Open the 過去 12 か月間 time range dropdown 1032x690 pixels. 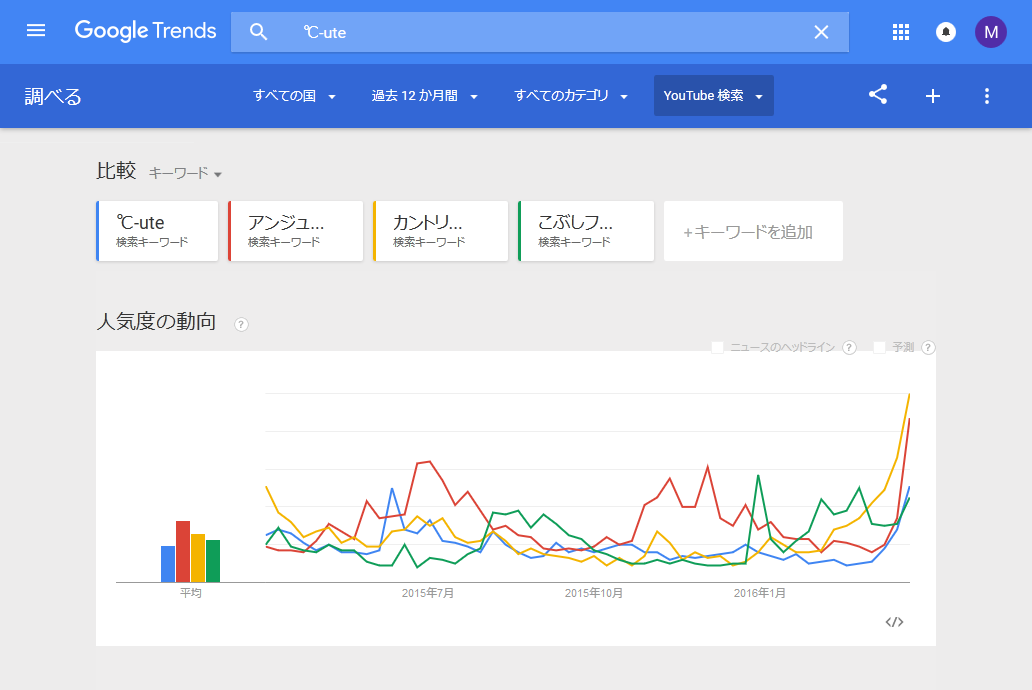(x=424, y=95)
